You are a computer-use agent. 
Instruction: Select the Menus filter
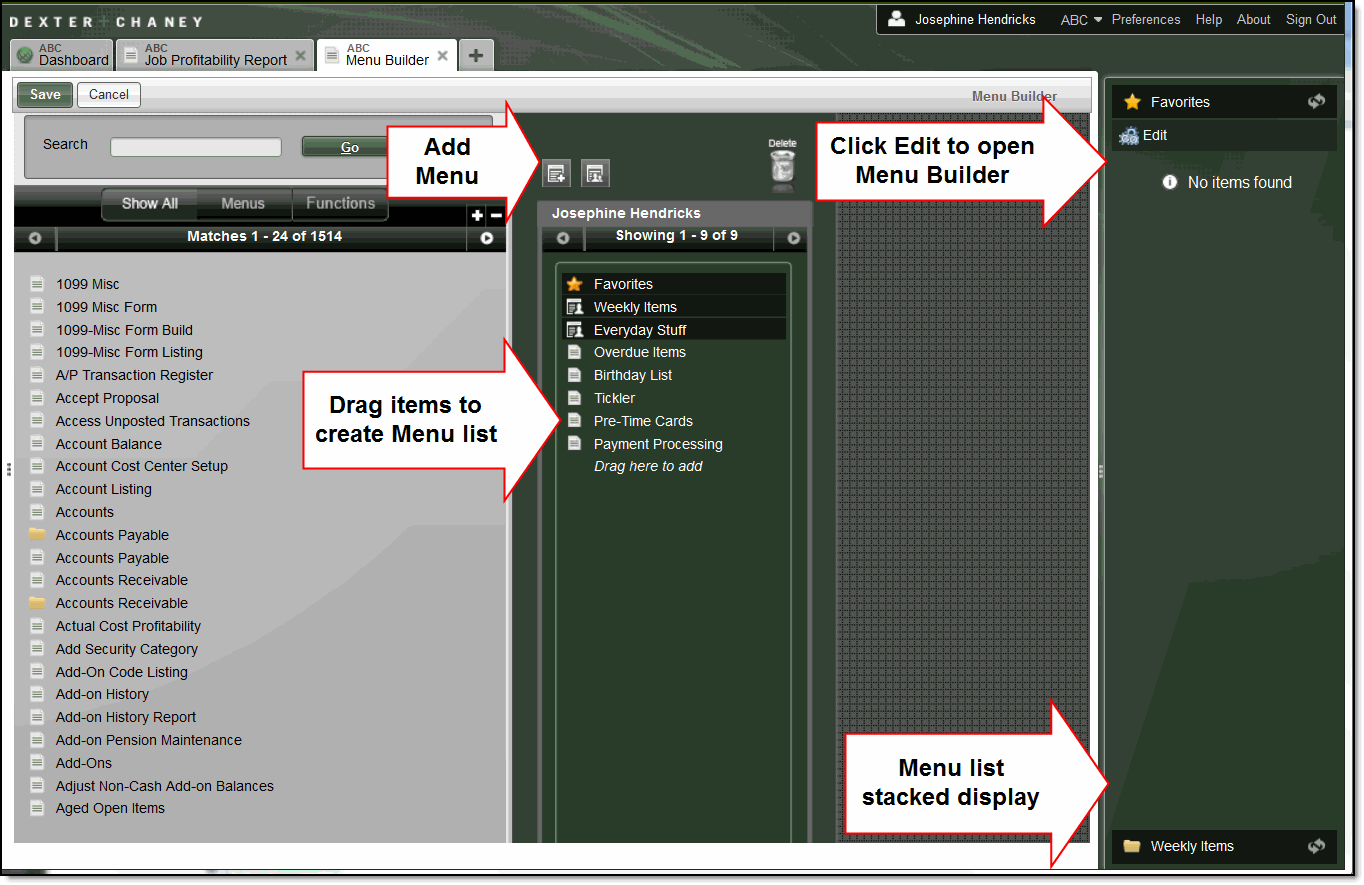[243, 203]
